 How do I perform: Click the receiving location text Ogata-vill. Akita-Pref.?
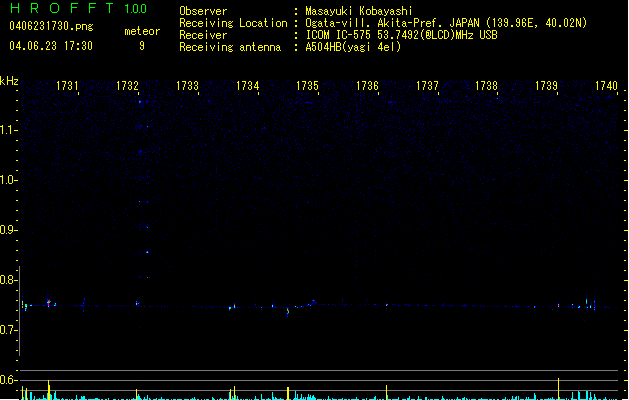click(x=375, y=23)
